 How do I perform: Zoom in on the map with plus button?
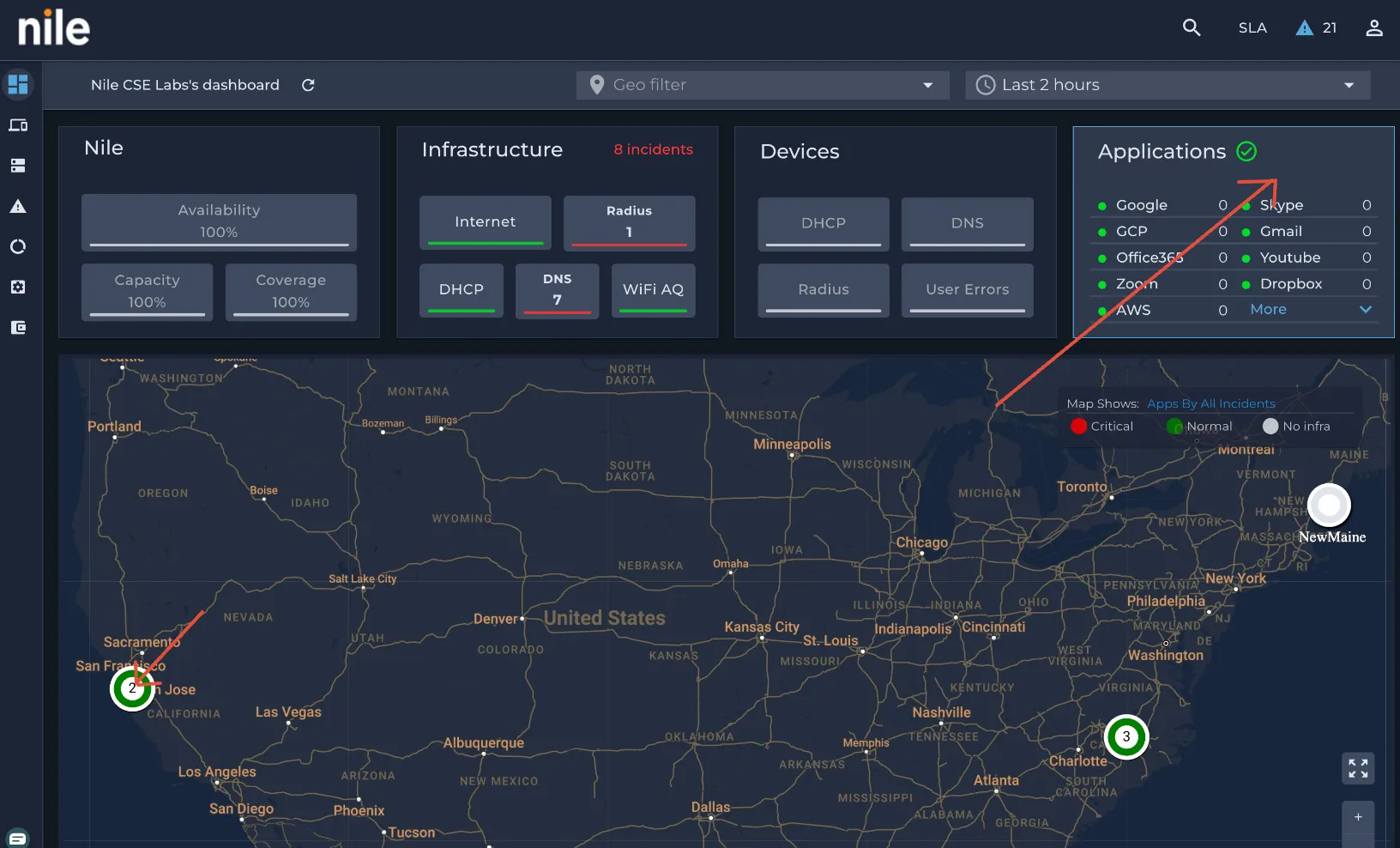pyautogui.click(x=1358, y=818)
